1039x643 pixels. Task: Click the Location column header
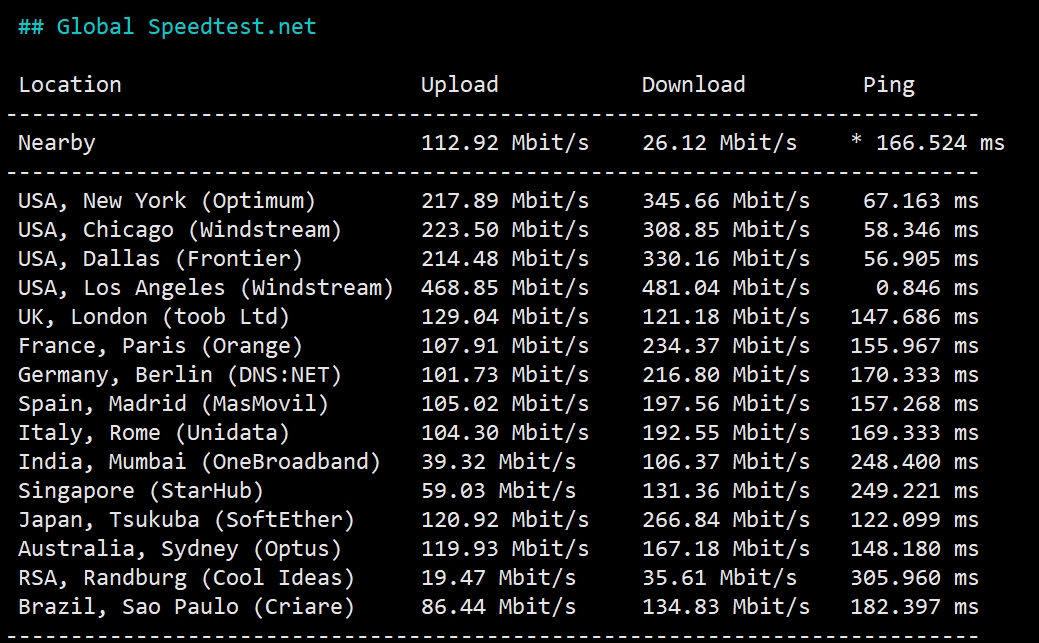[70, 85]
